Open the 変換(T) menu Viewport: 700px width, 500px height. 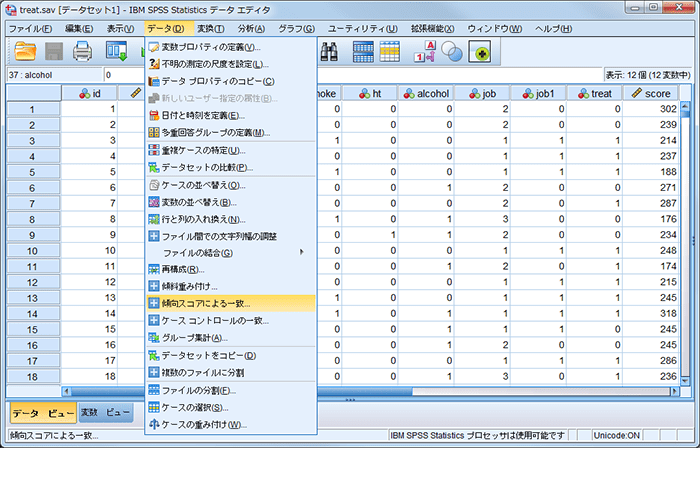[211, 29]
